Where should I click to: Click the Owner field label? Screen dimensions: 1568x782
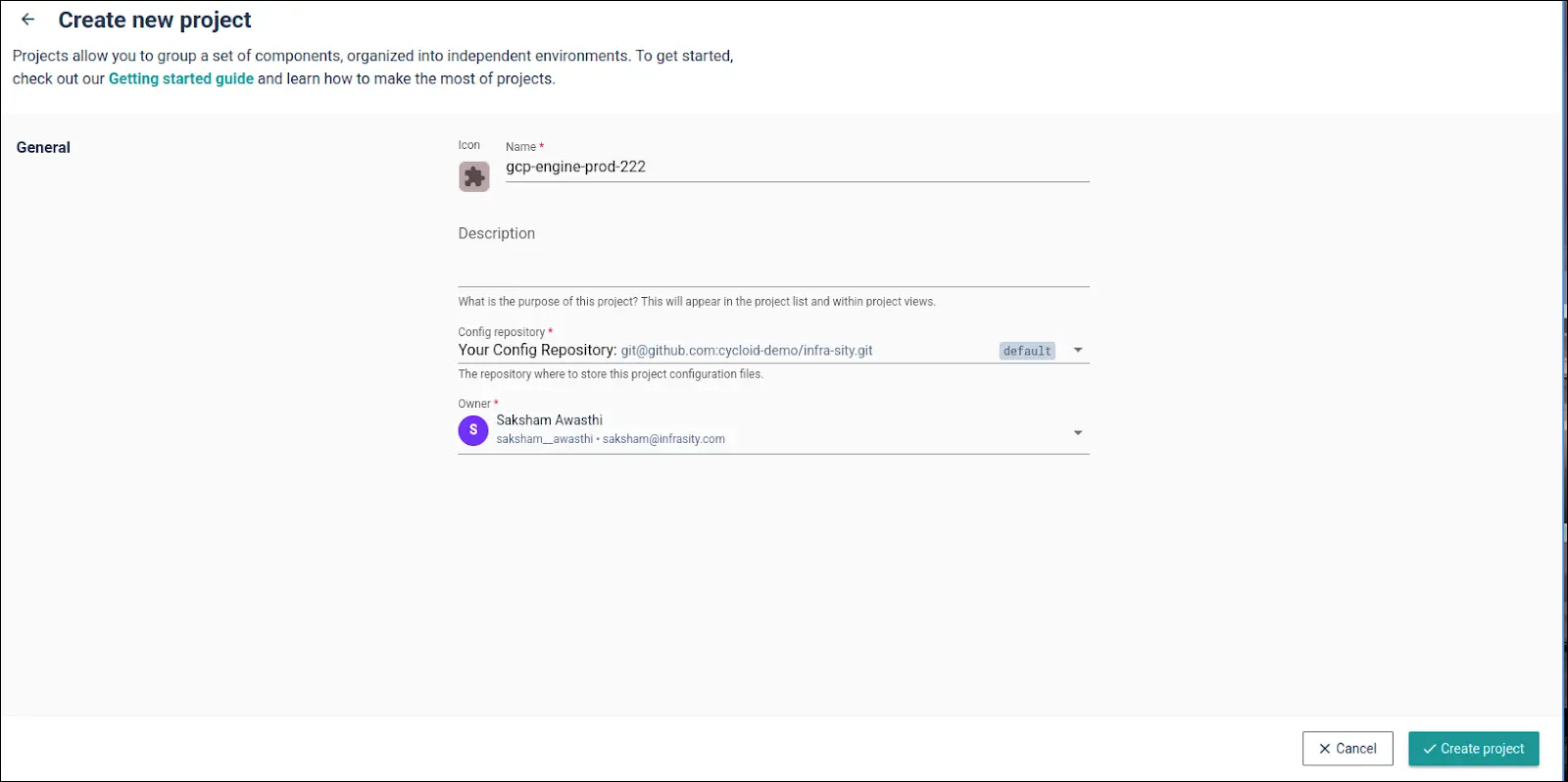coord(474,404)
